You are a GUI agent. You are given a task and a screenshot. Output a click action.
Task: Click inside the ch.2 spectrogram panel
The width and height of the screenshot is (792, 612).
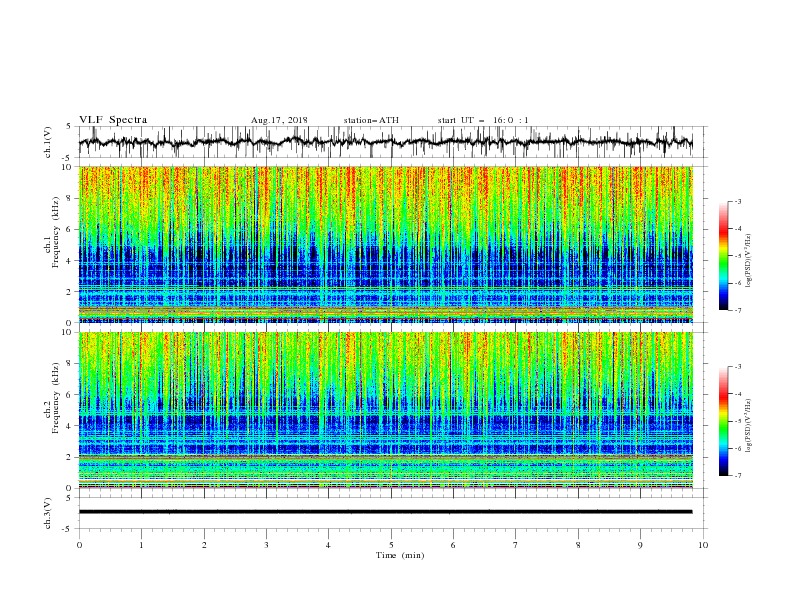[385, 410]
